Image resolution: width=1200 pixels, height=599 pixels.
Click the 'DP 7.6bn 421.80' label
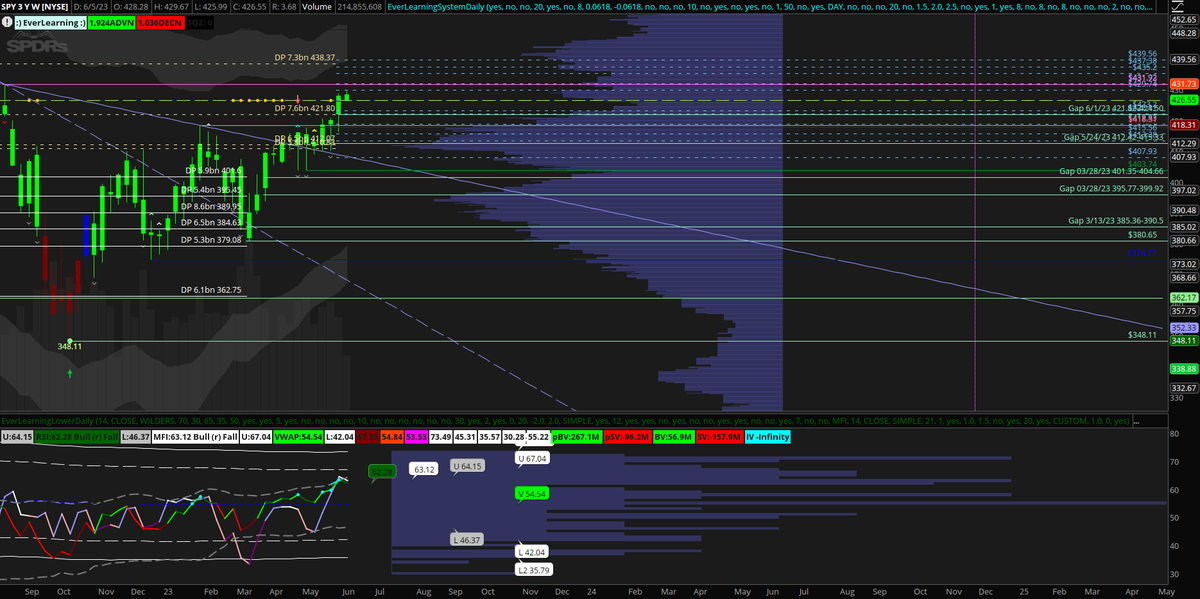pos(305,108)
